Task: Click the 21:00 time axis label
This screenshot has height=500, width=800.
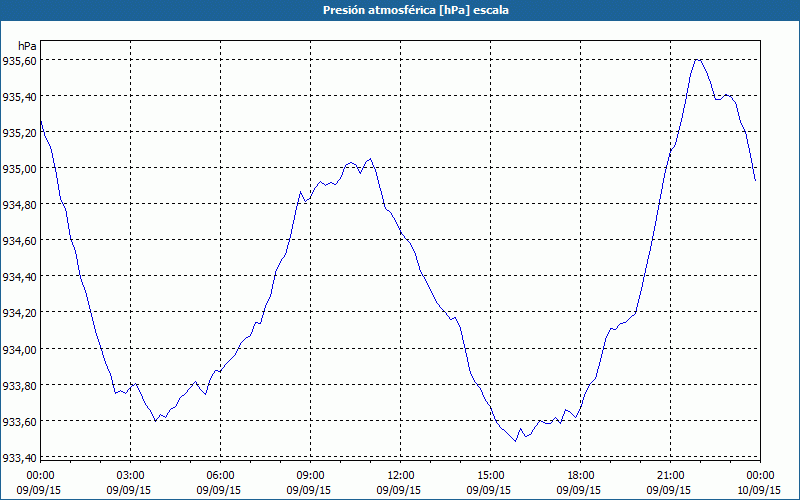Action: [670, 476]
